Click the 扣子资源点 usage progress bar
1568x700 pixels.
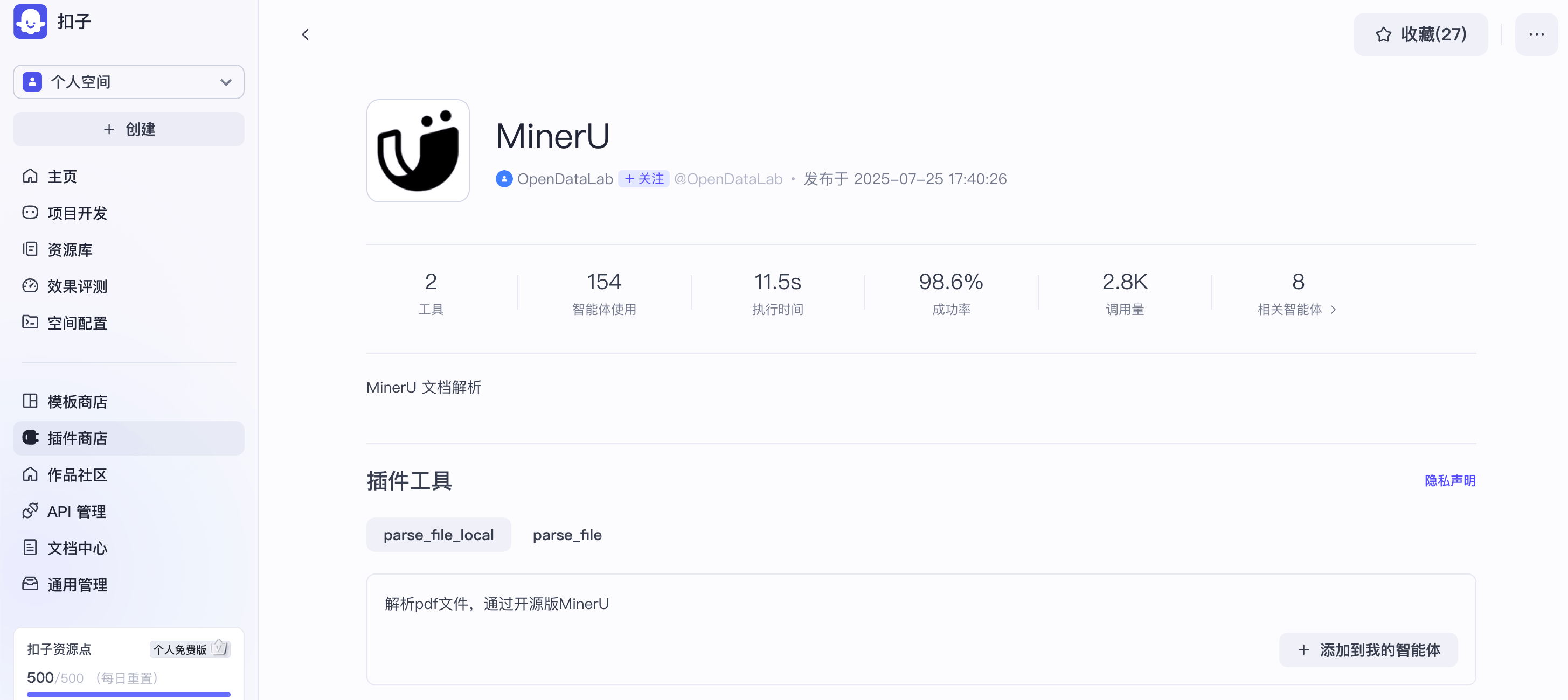click(x=128, y=694)
